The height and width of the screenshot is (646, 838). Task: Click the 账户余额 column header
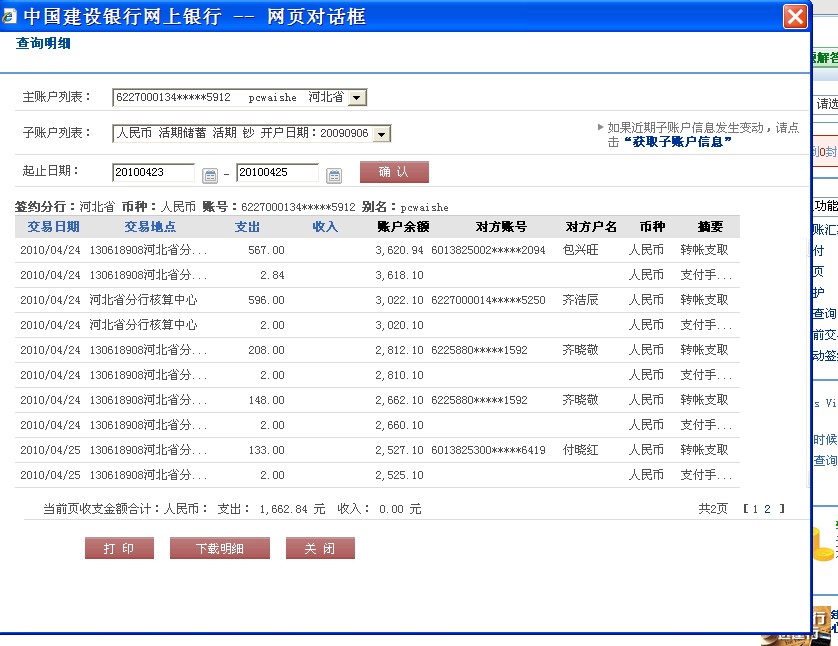click(x=404, y=227)
